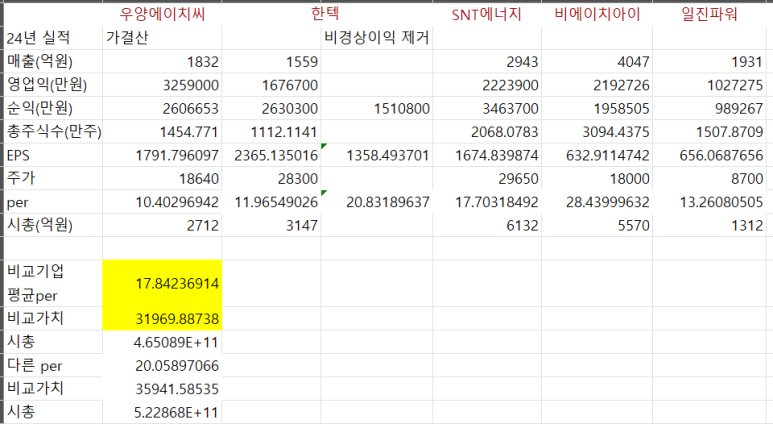This screenshot has width=773, height=424.
Task: Select yellow average per cell 17.84236914
Action: 162,283
